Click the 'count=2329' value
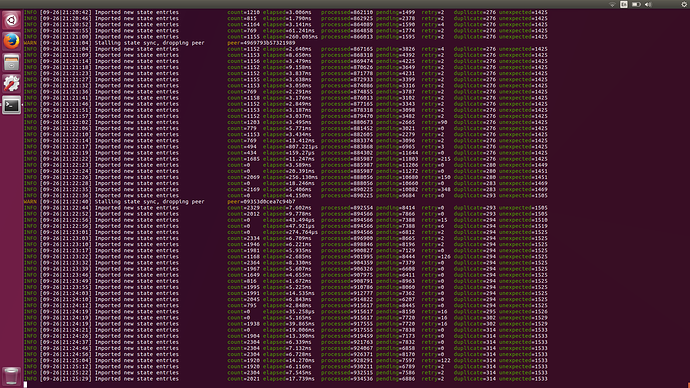This screenshot has height=388, width=690. pyautogui.click(x=243, y=208)
